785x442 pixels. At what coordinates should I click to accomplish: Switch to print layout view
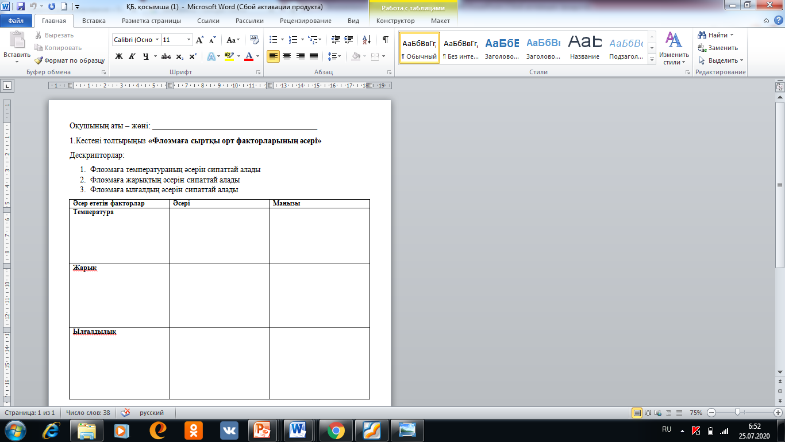[x=637, y=413]
